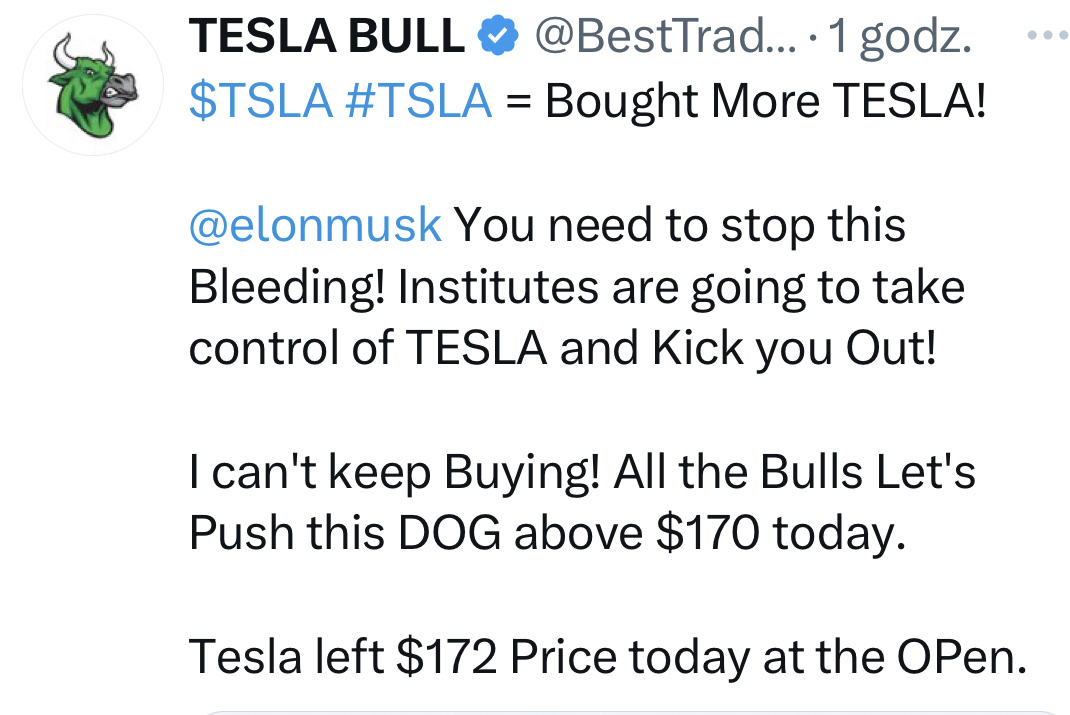Follow the $TSLA cashtag
The image size is (1070, 715).
(x=259, y=101)
